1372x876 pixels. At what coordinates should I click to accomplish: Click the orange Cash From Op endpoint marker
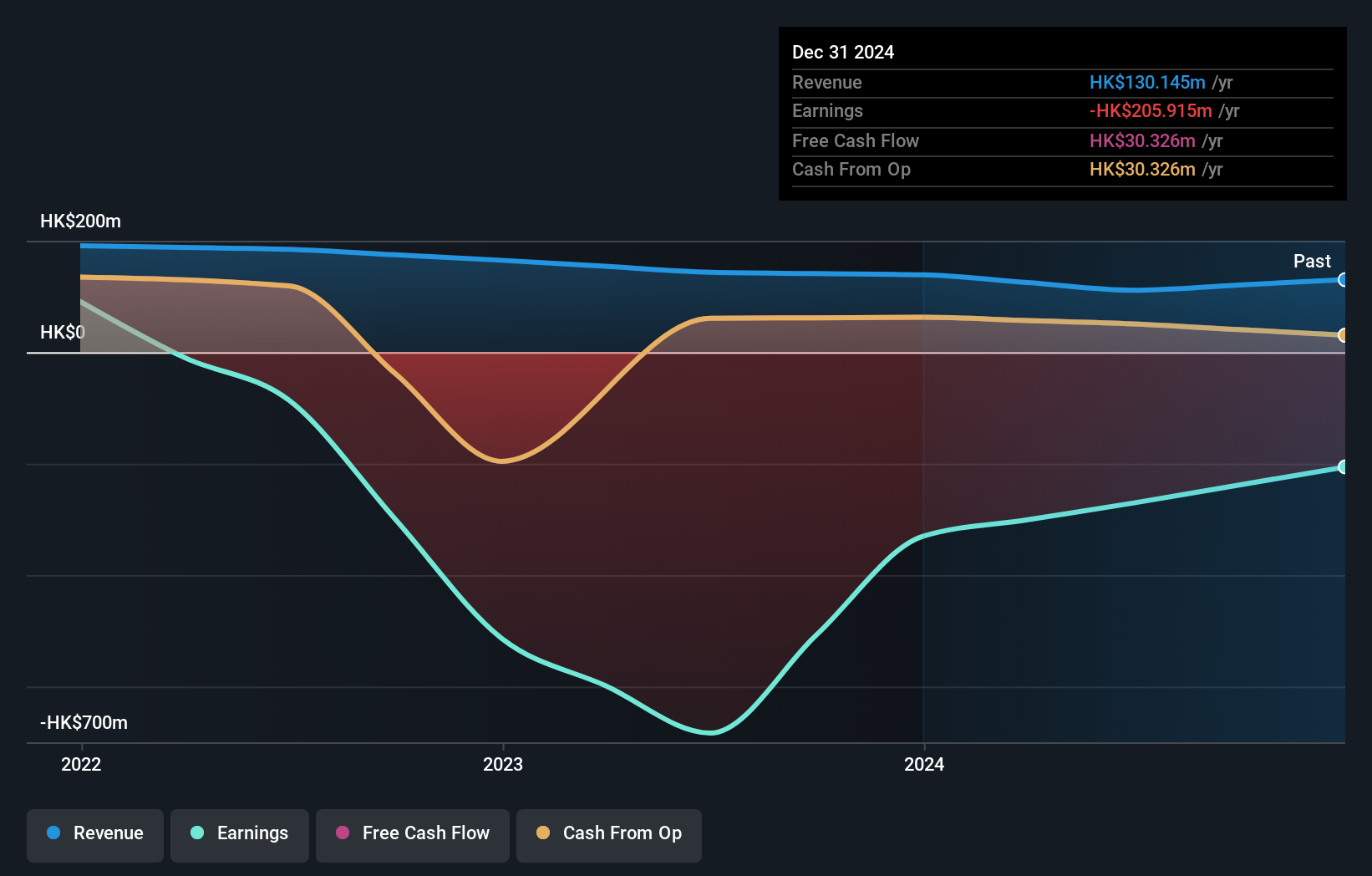(1343, 335)
